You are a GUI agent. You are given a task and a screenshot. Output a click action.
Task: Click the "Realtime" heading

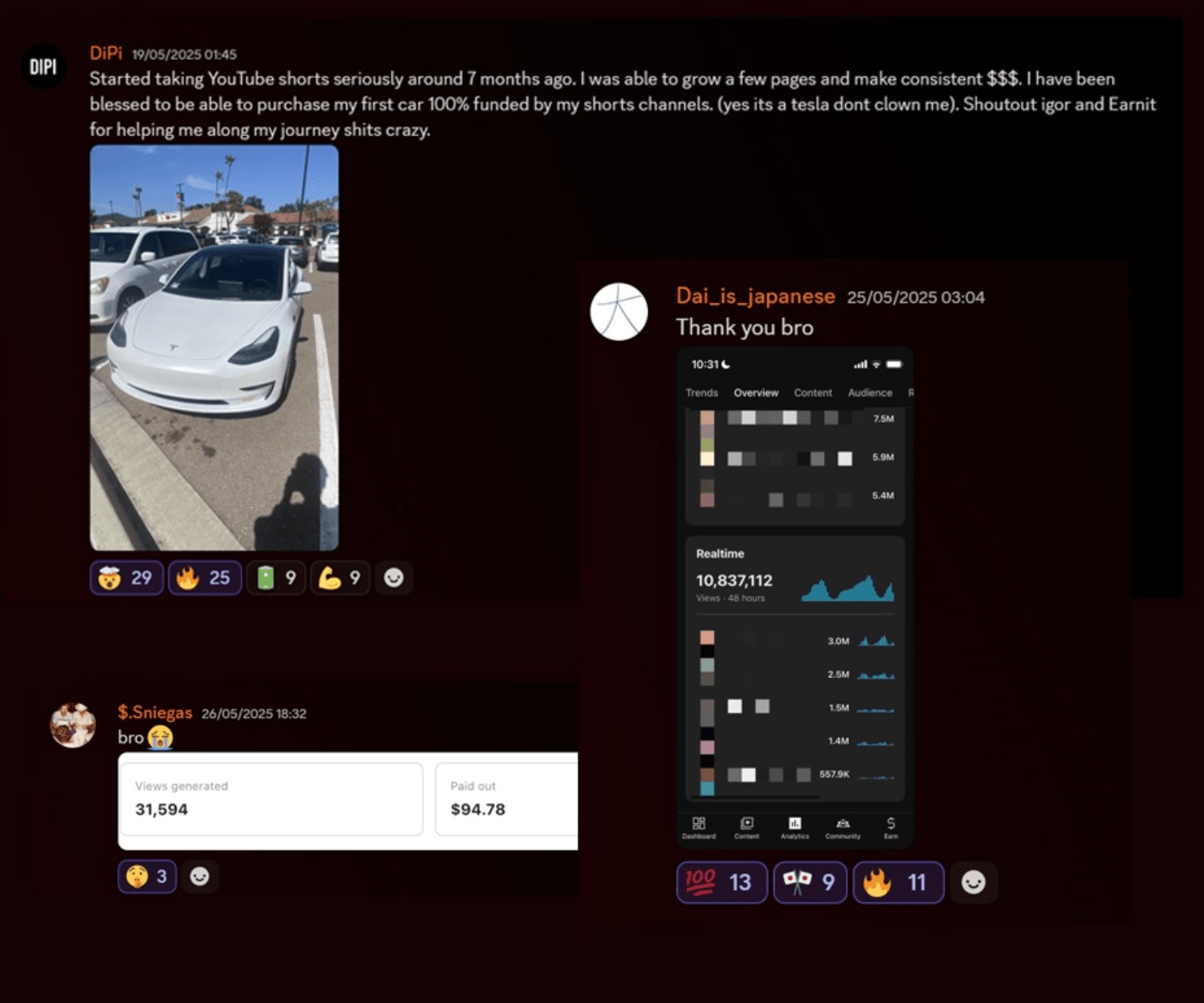click(719, 554)
